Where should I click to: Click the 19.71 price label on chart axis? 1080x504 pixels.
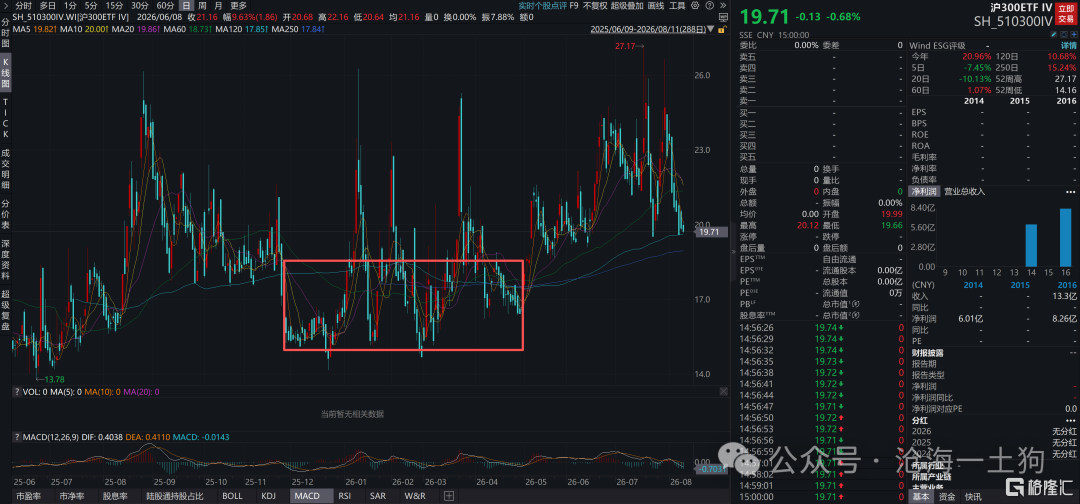(x=710, y=233)
